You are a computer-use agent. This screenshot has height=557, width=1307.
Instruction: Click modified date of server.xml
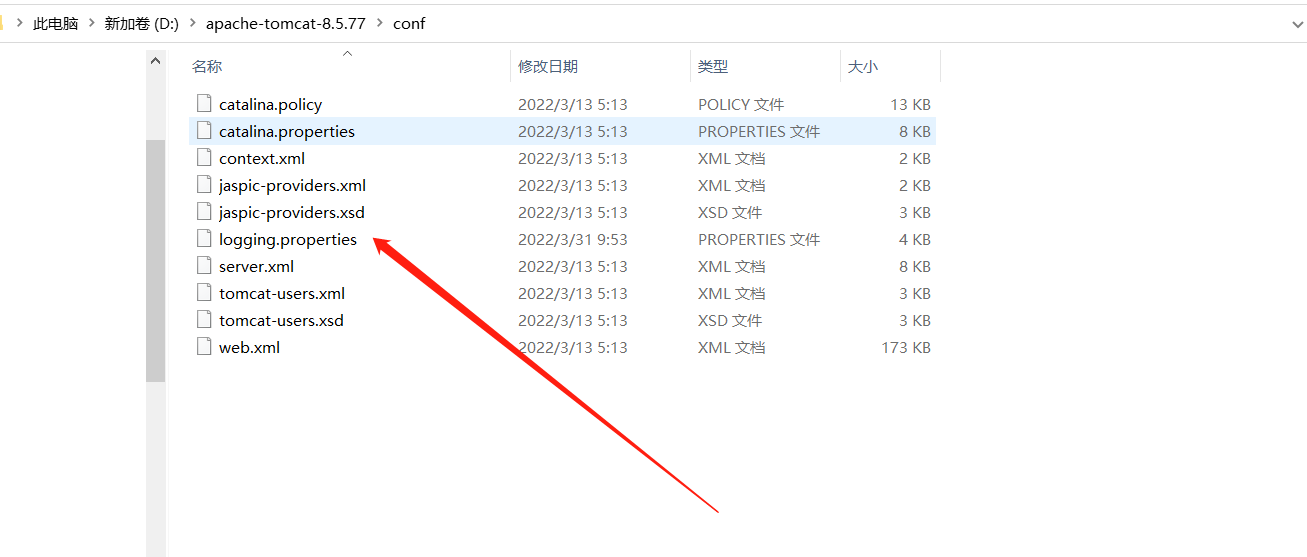573,266
